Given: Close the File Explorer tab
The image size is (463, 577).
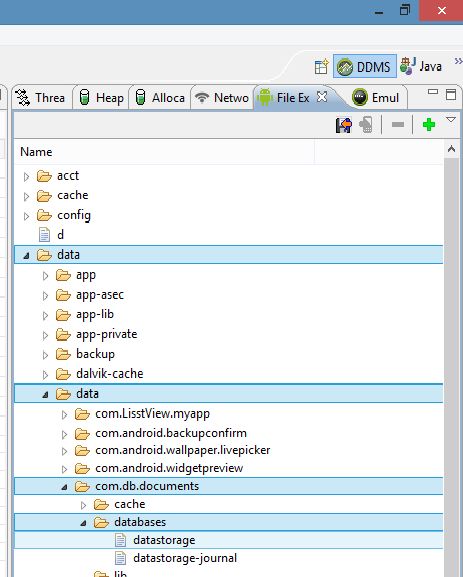Looking at the screenshot, I should tap(322, 97).
